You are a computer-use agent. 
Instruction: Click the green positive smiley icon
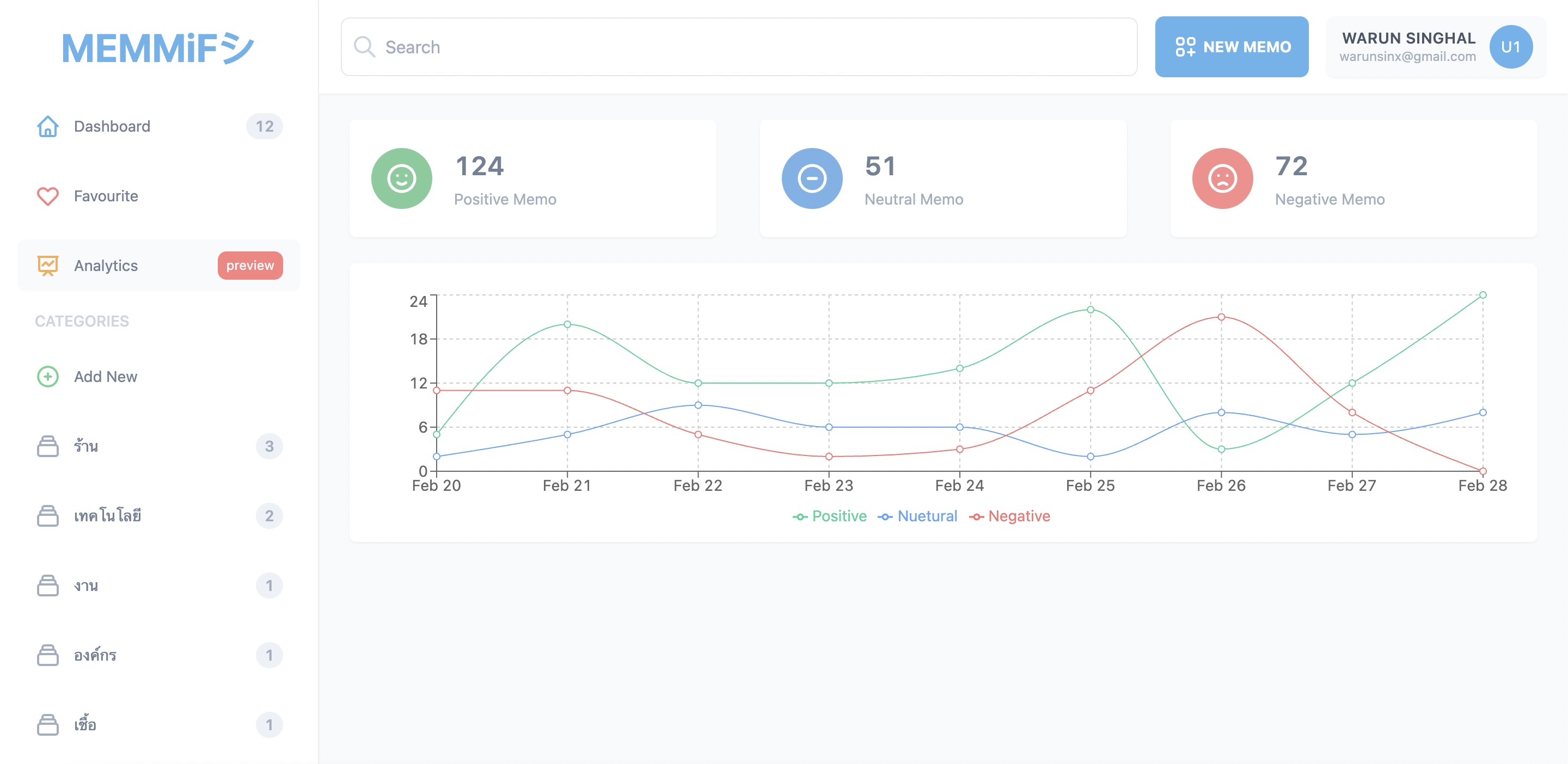pyautogui.click(x=402, y=179)
